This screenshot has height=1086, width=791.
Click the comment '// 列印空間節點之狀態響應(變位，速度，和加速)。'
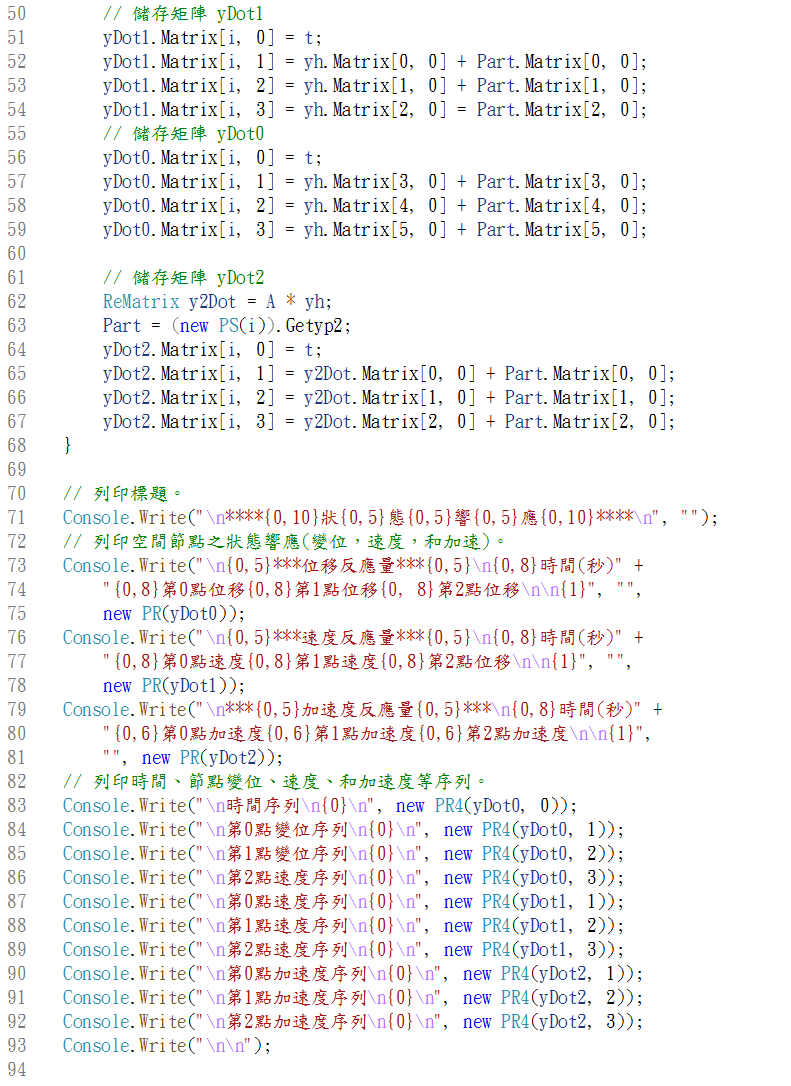(285, 542)
